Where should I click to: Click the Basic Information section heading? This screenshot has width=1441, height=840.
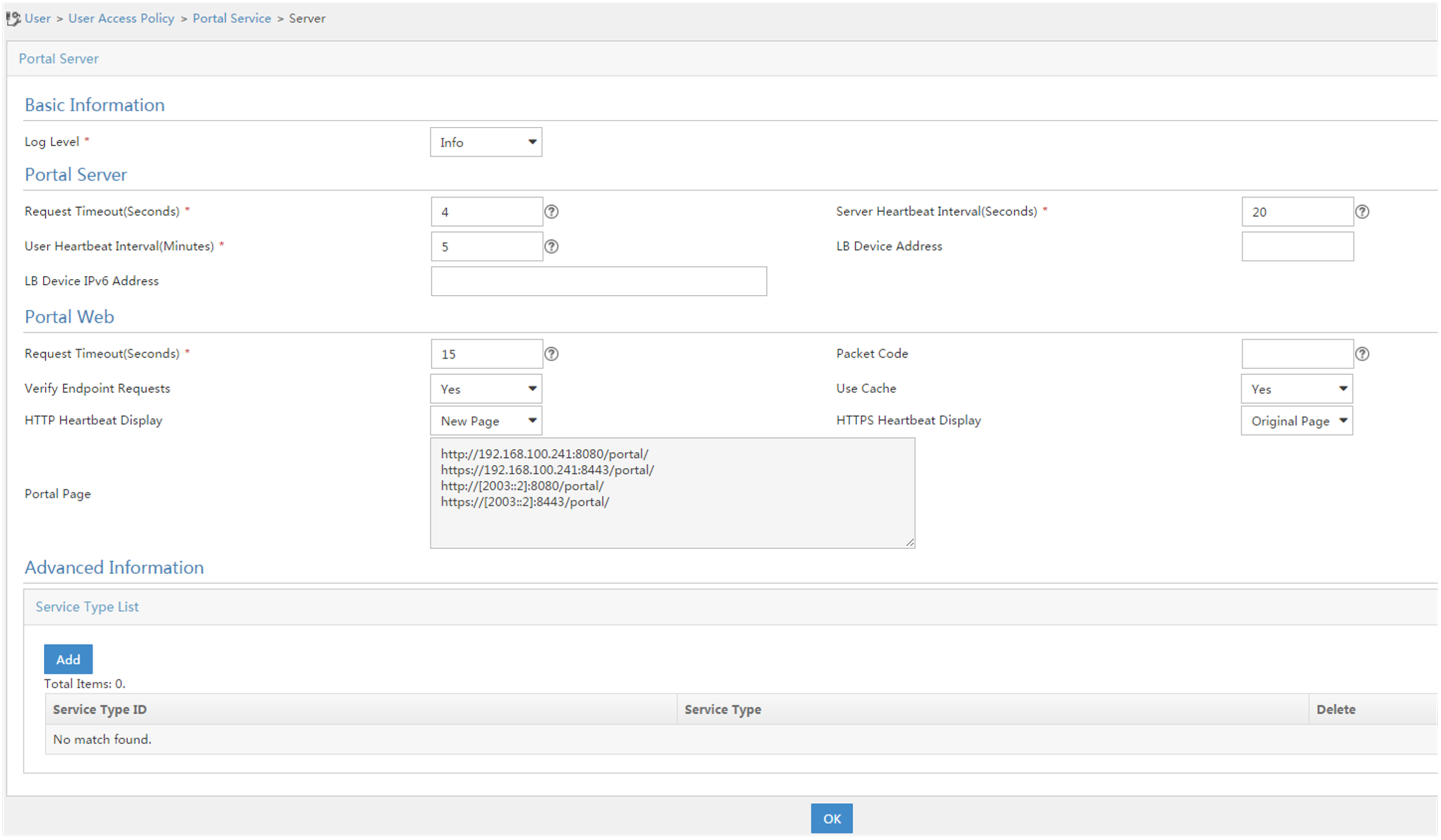94,105
